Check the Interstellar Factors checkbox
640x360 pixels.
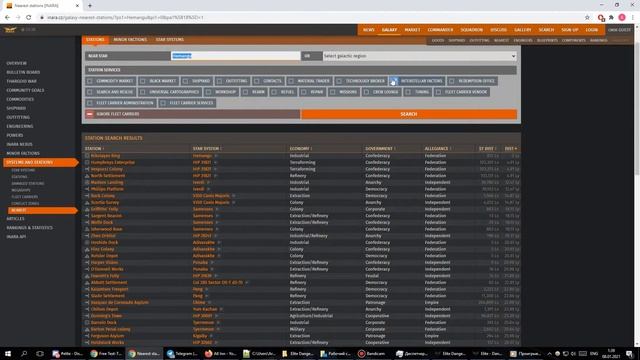tap(393, 81)
